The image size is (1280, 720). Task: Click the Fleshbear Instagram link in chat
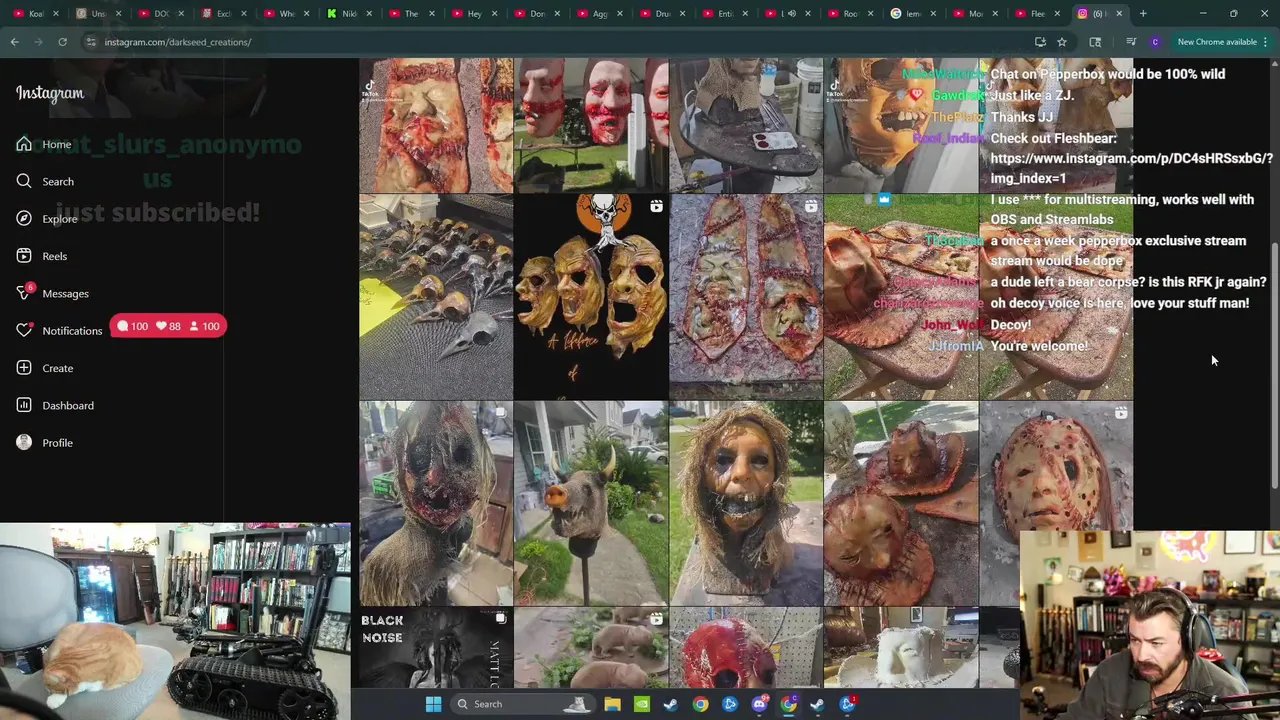pos(1131,168)
